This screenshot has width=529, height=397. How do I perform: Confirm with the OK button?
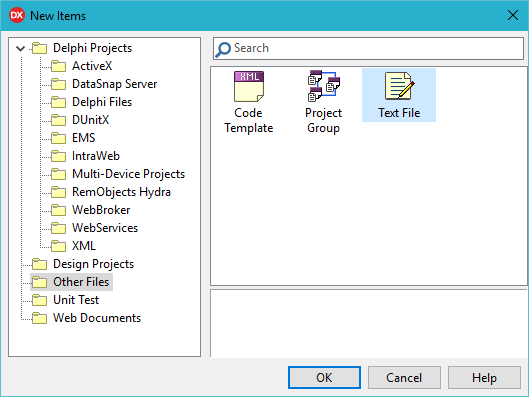[324, 377]
